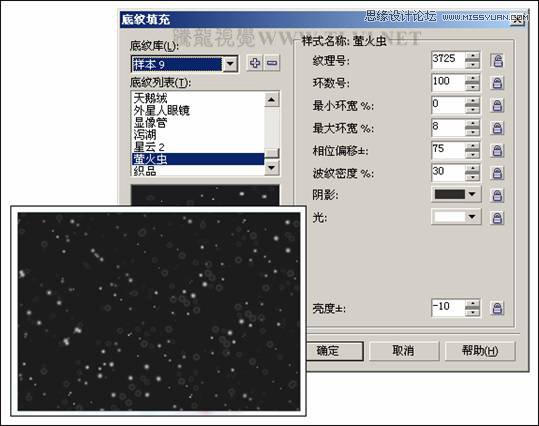The height and width of the screenshot is (426, 539).
Task: Click the 环数号 field showing 100
Action: 448,83
